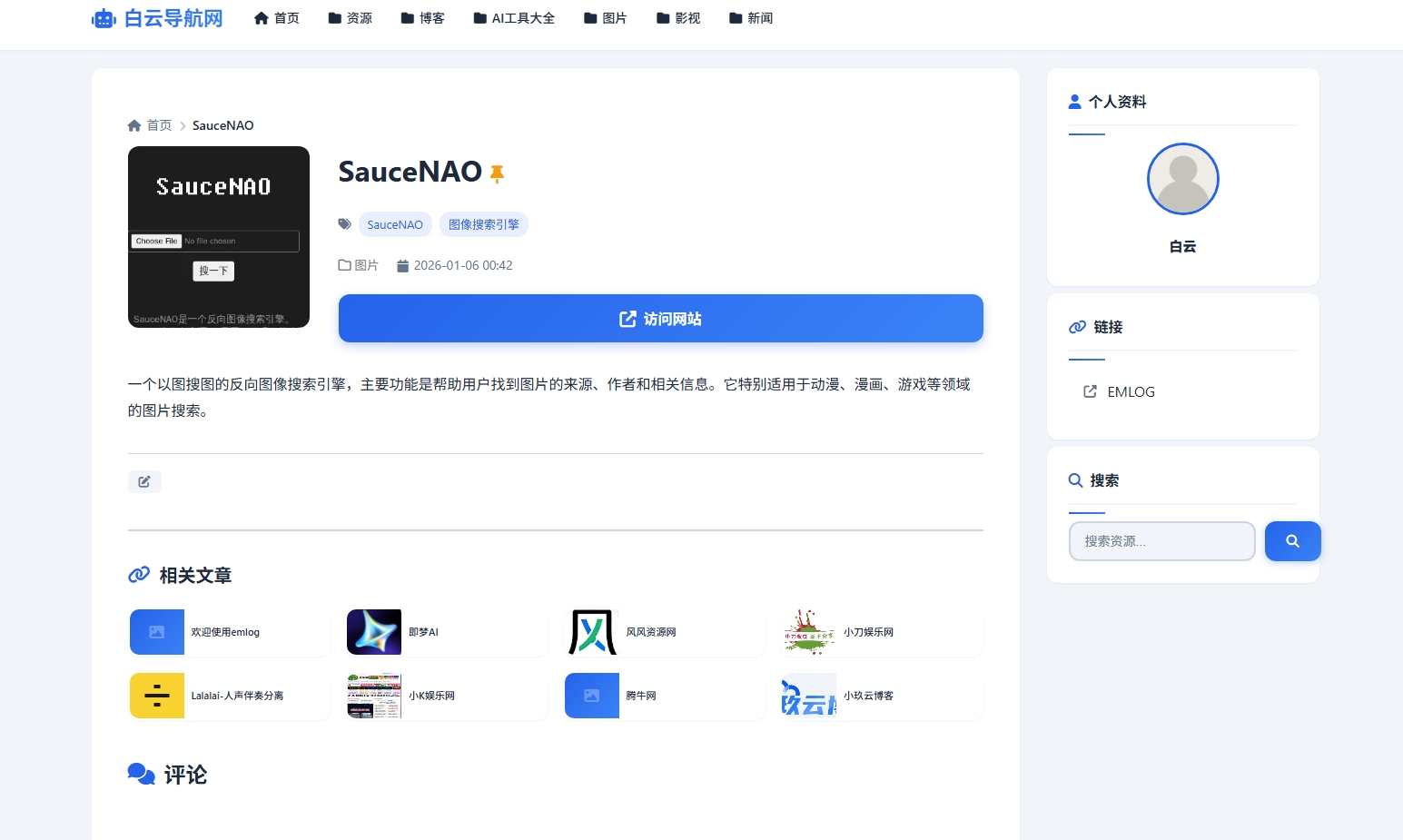The width and height of the screenshot is (1403, 840).
Task: Click the person icon next to 个人资料
Action: click(x=1075, y=101)
